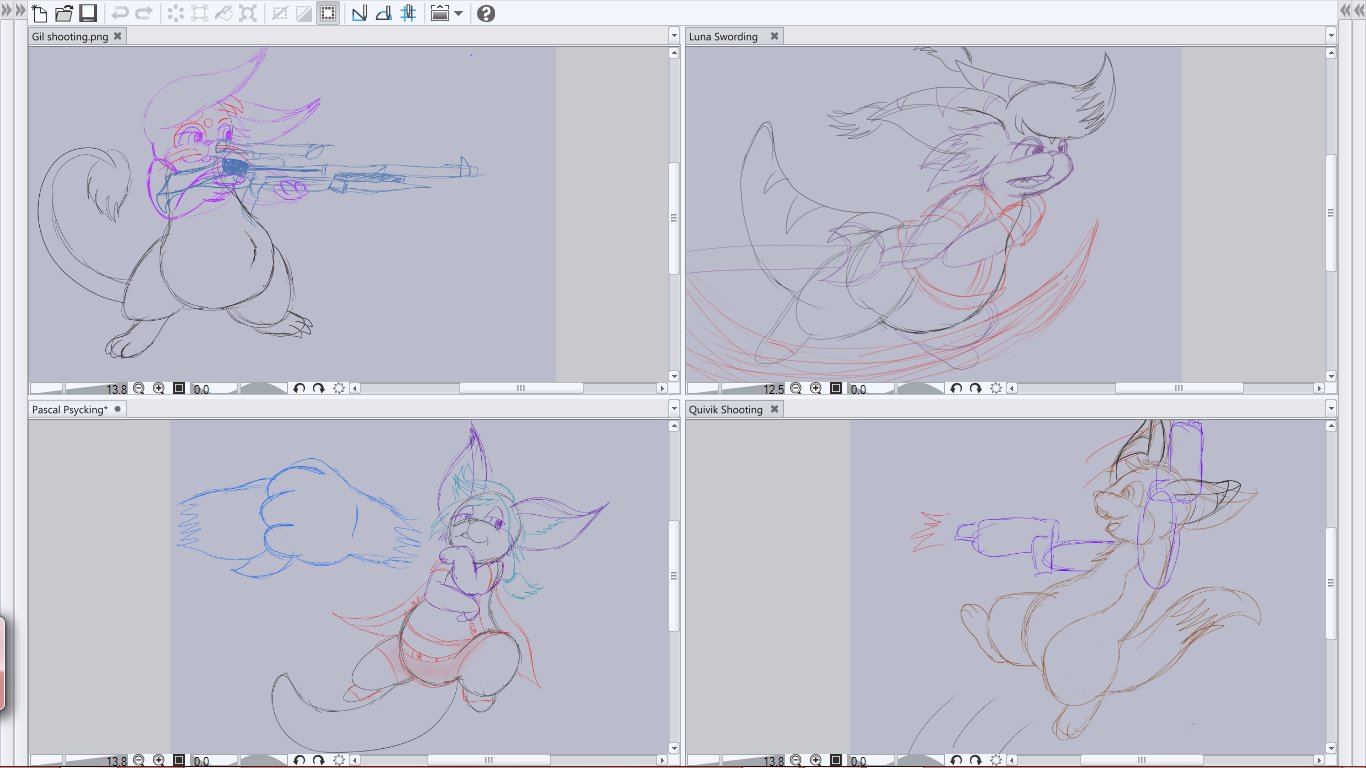Switch to the Gil shooting.png tab
Screen dimensions: 1366x768
[69, 36]
